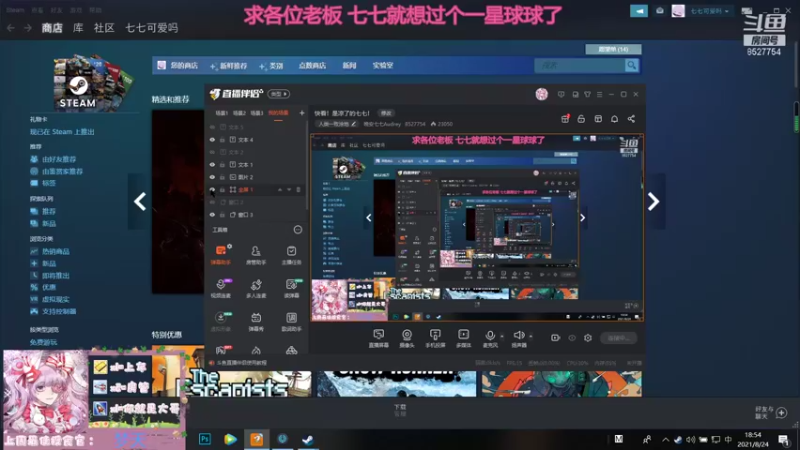Delete the 全屏 1 source with trash icon
Screen dimensions: 800x450
click(x=298, y=190)
